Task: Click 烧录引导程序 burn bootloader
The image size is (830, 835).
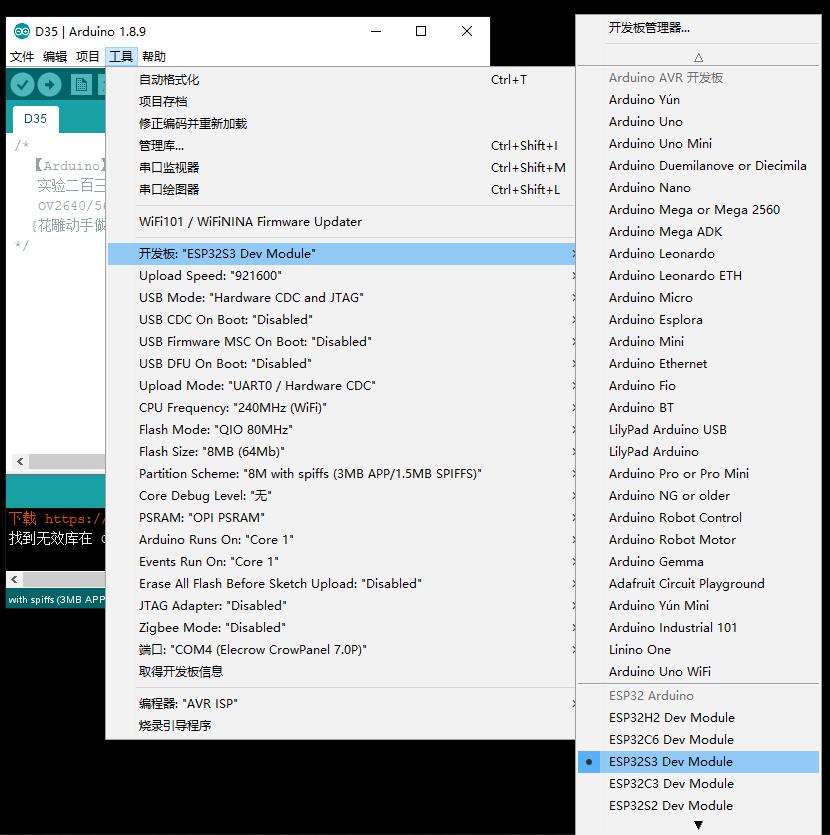Action: 341,725
